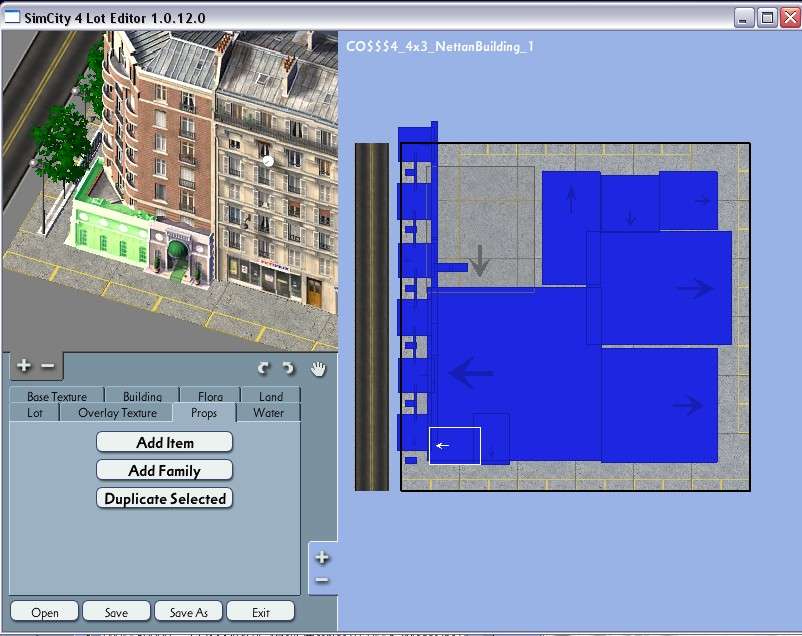Maximize the Lot Editor window
802x636 pixels.
pos(767,18)
